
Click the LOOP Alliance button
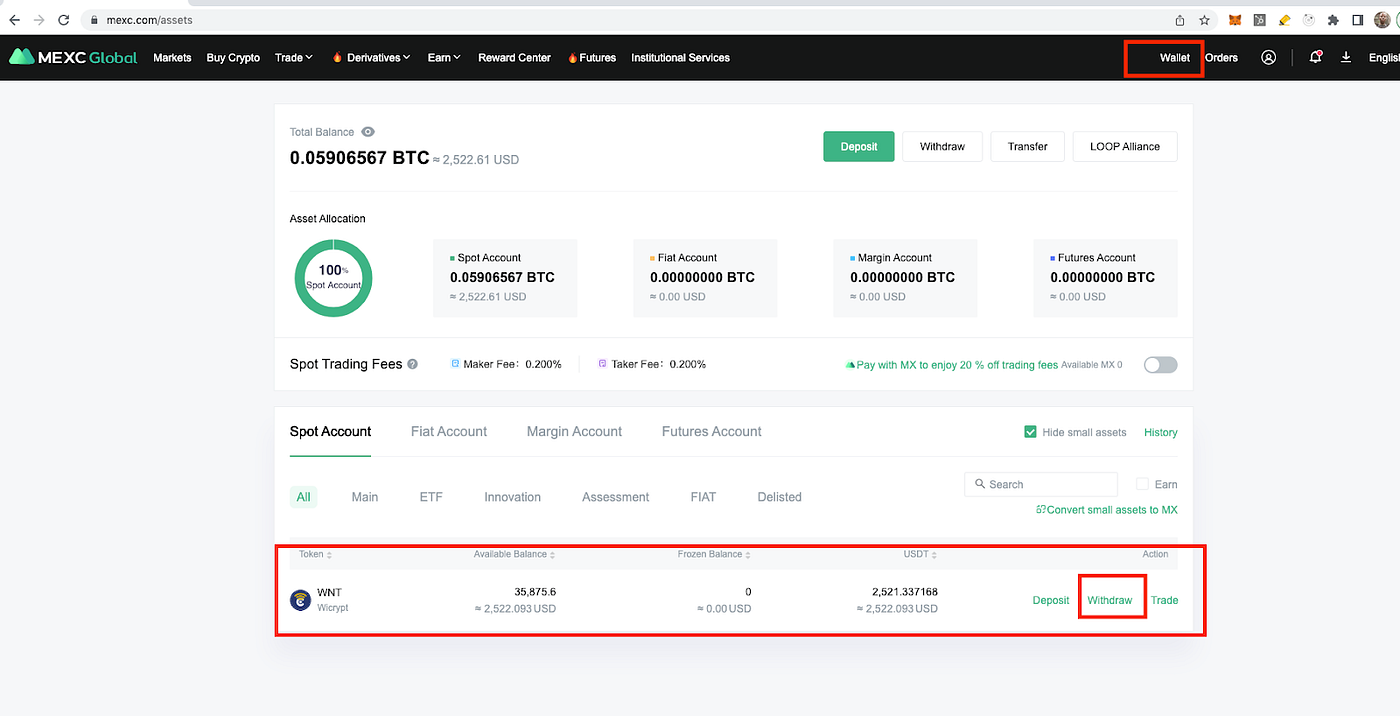1125,146
